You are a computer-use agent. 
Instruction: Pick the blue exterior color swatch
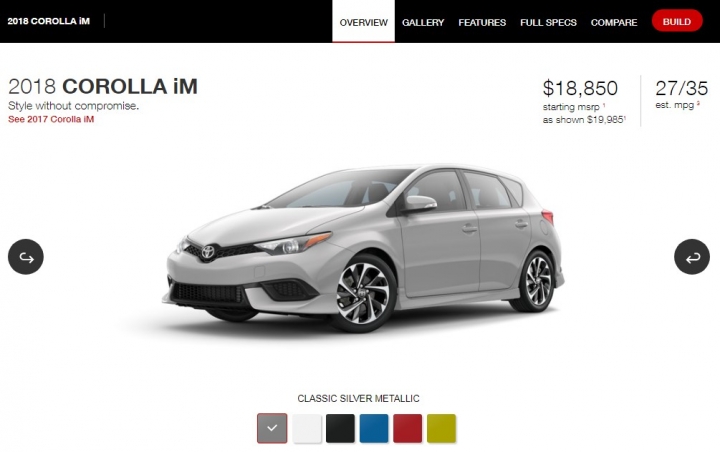374,428
